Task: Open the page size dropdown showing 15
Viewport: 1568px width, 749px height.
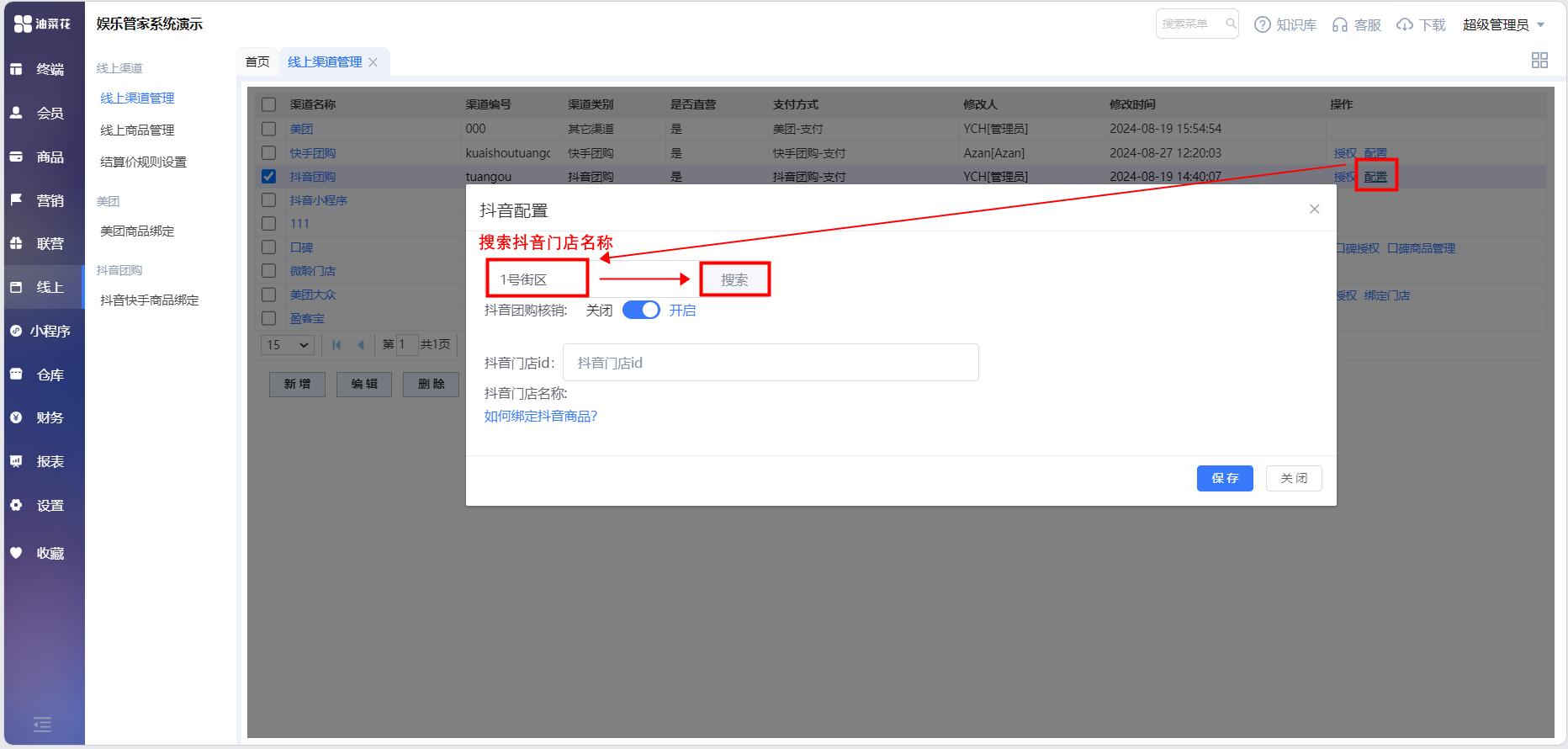Action: 288,344
